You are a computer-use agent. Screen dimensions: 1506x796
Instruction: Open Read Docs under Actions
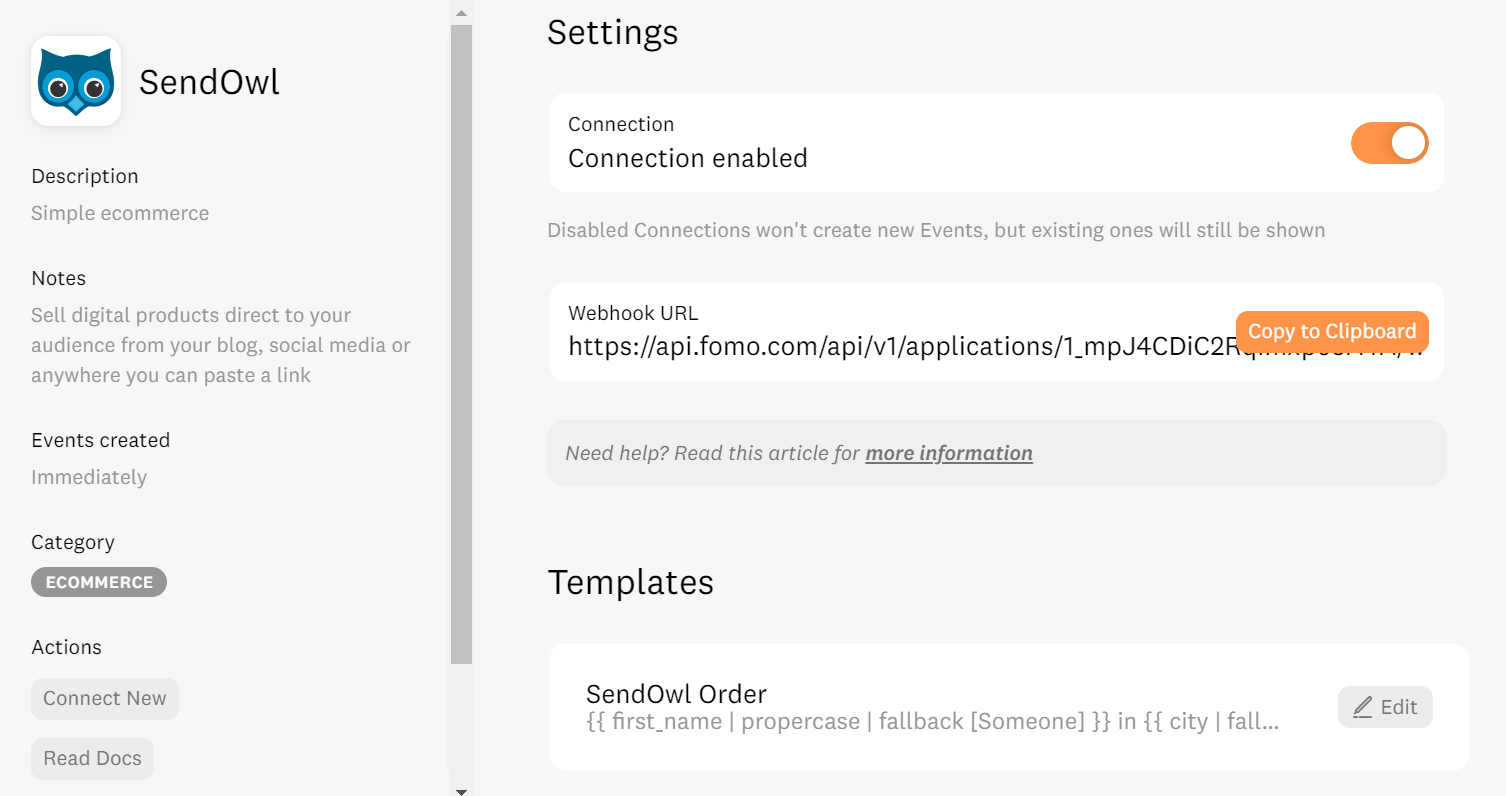(x=92, y=759)
